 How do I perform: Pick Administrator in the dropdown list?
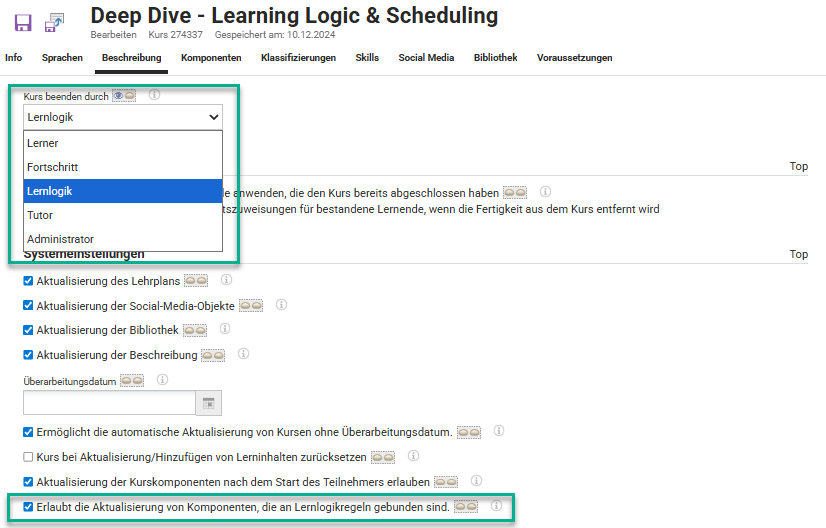[x=123, y=239]
